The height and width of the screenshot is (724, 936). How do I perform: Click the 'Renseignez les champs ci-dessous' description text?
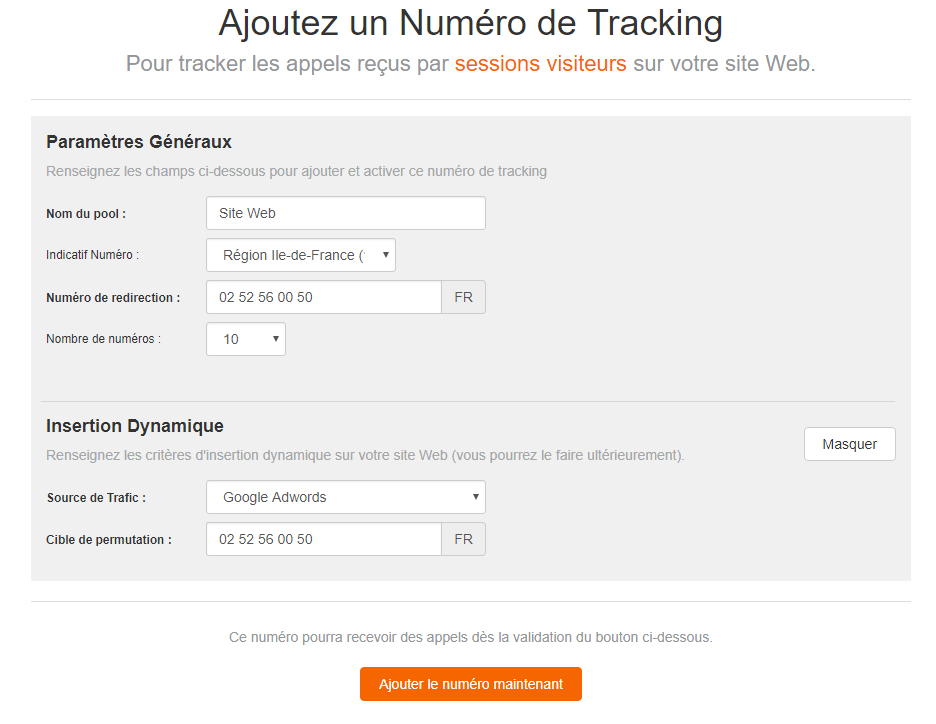296,171
